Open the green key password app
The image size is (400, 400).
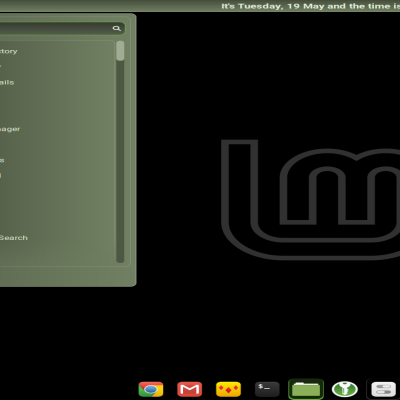point(345,389)
